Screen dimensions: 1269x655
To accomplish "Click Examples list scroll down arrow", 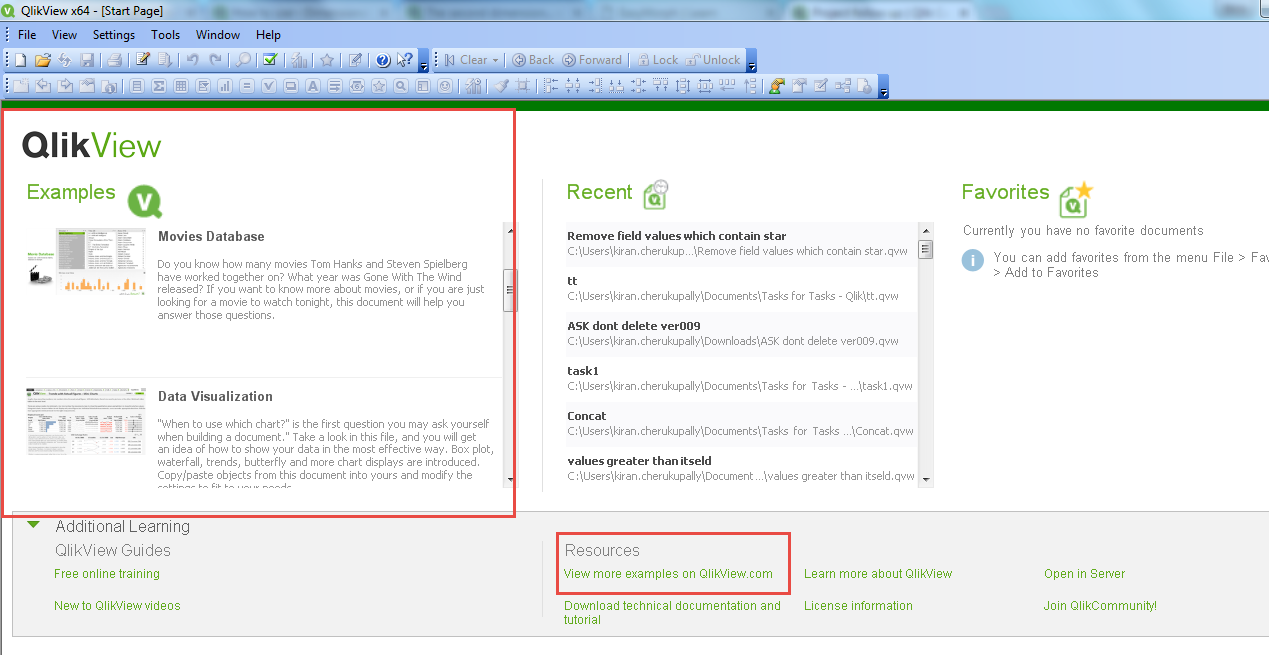I will (510, 480).
